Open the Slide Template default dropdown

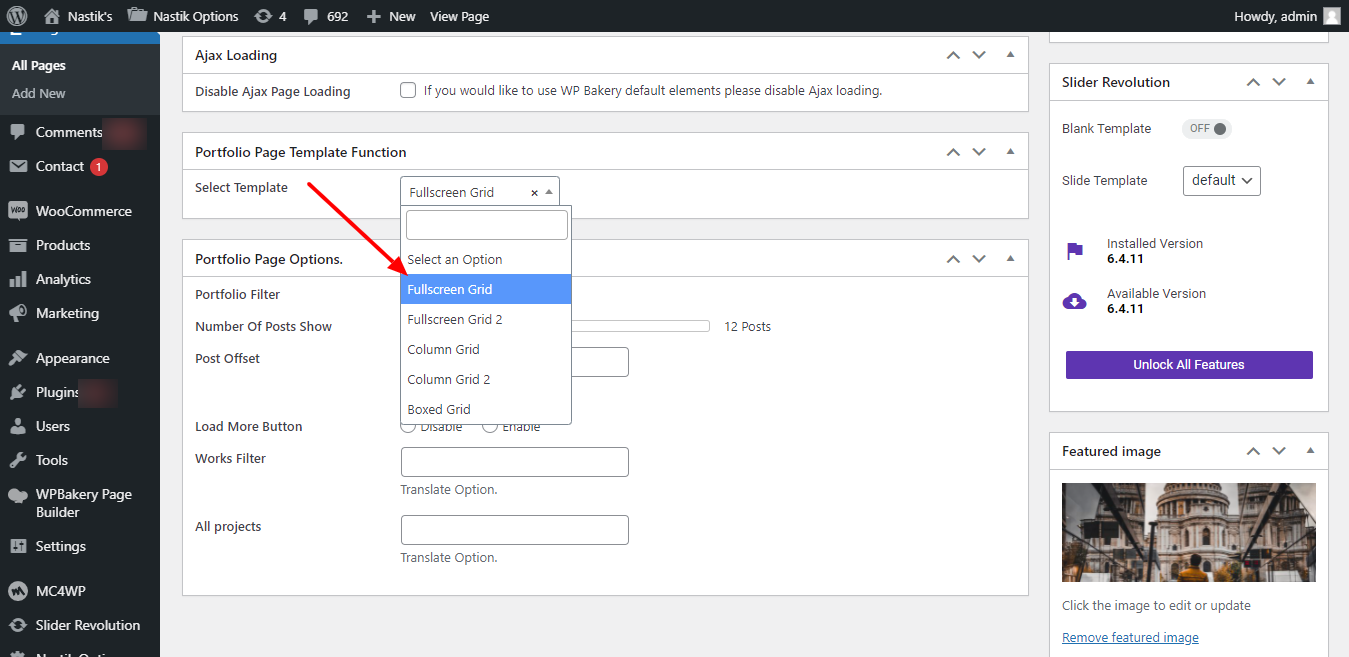pyautogui.click(x=1221, y=180)
